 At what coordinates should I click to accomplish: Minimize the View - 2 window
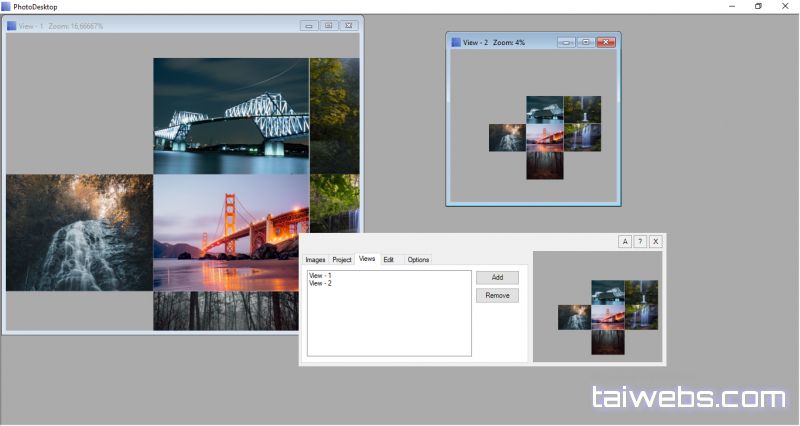[566, 42]
